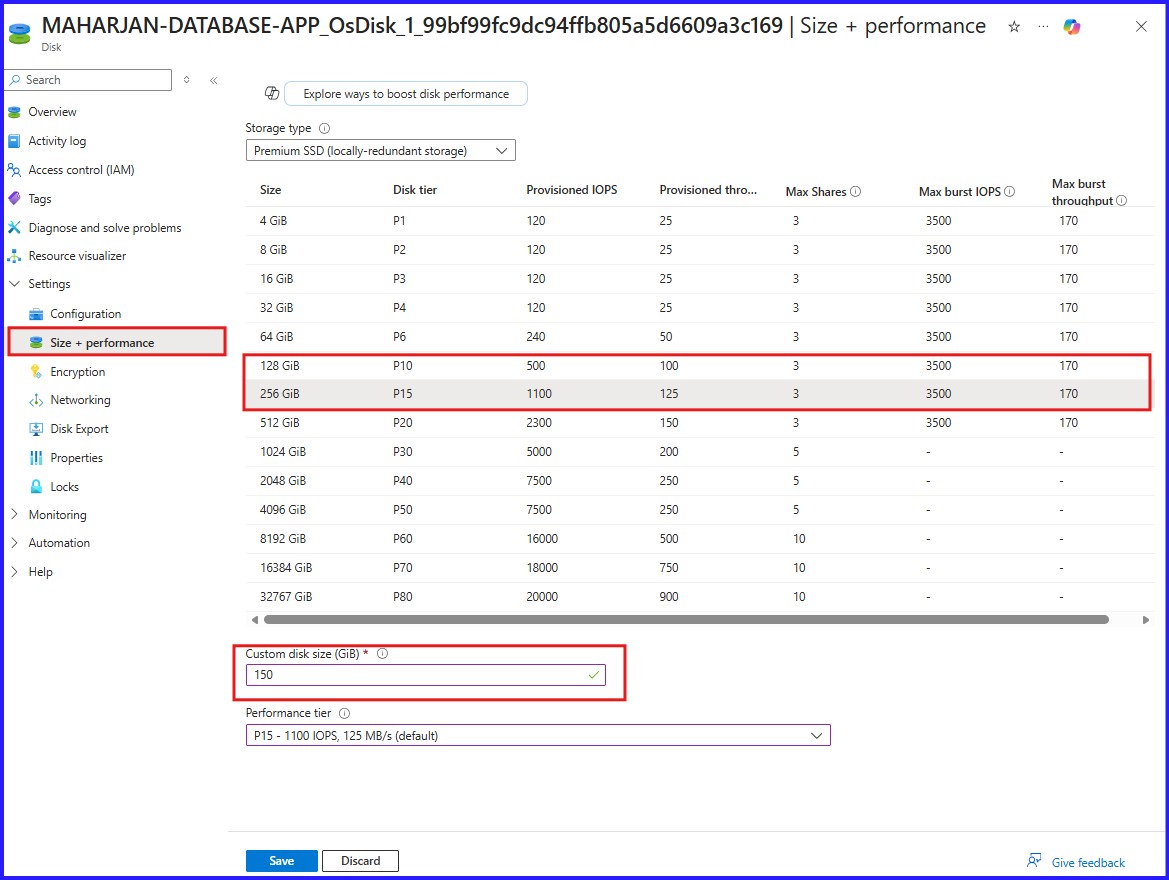The height and width of the screenshot is (880, 1169).
Task: Favorite this disk using the star icon
Action: 1014,27
